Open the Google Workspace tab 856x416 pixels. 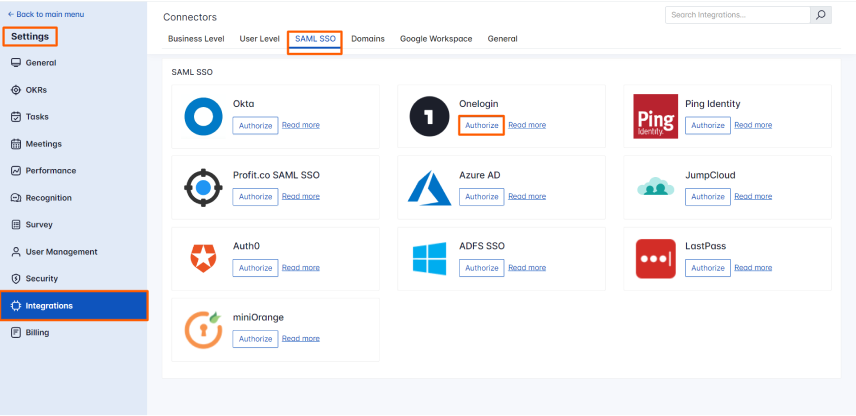point(436,39)
